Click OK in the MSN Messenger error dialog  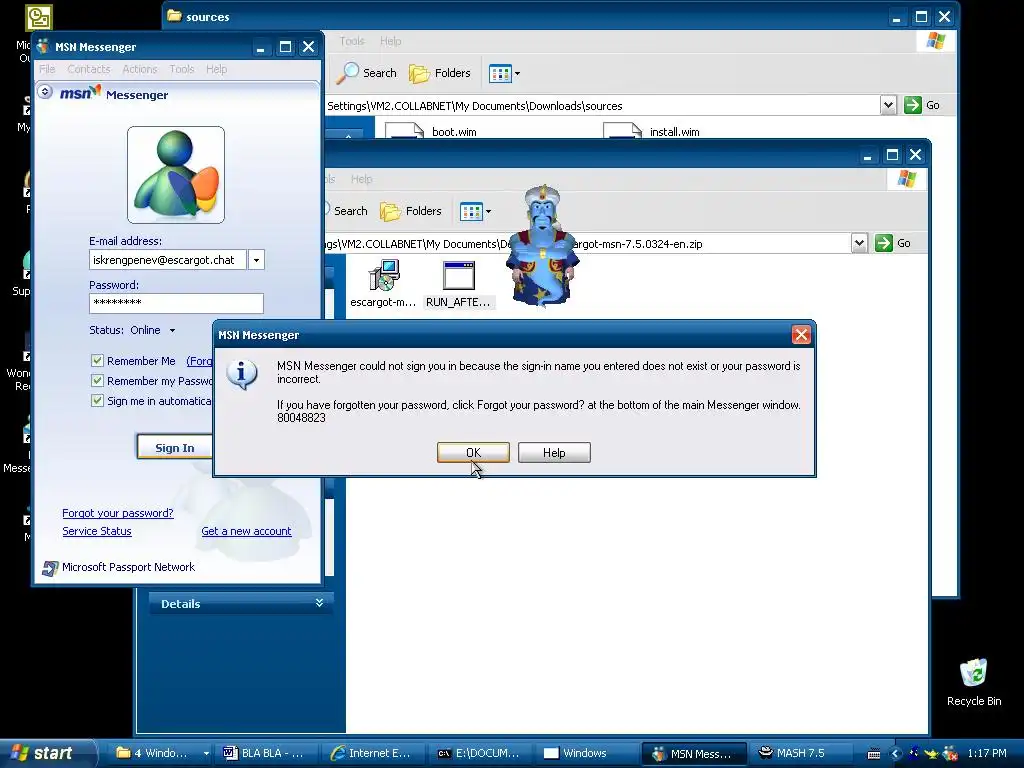pyautogui.click(x=473, y=453)
